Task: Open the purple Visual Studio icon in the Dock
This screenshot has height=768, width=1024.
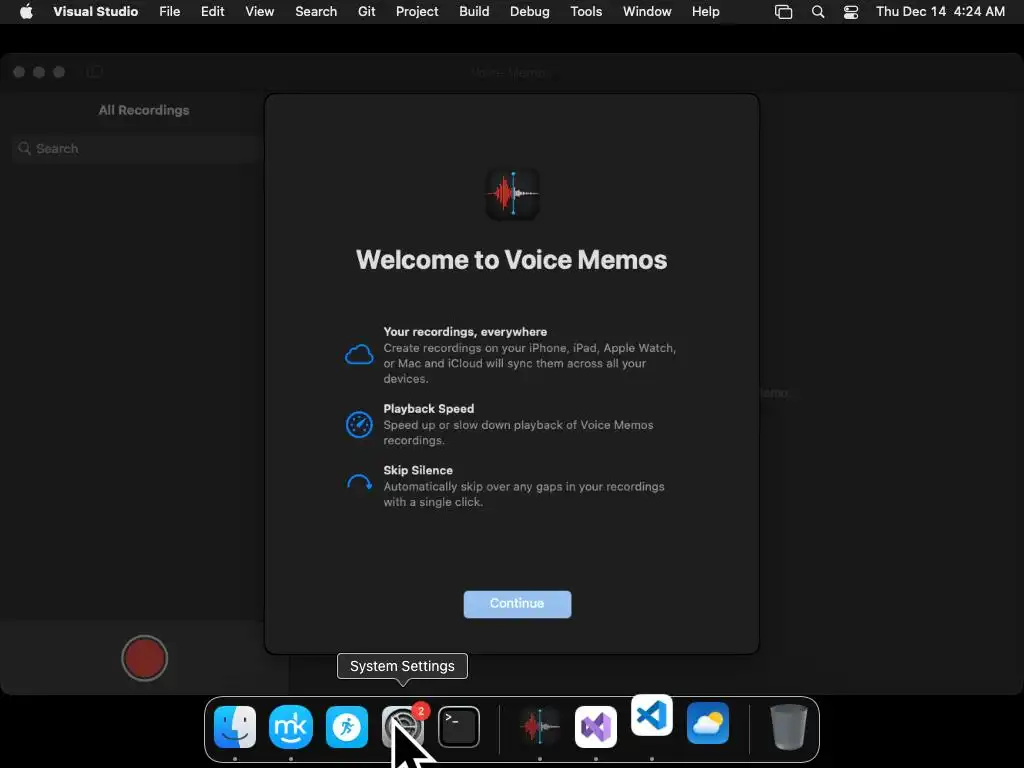Action: pyautogui.click(x=596, y=727)
